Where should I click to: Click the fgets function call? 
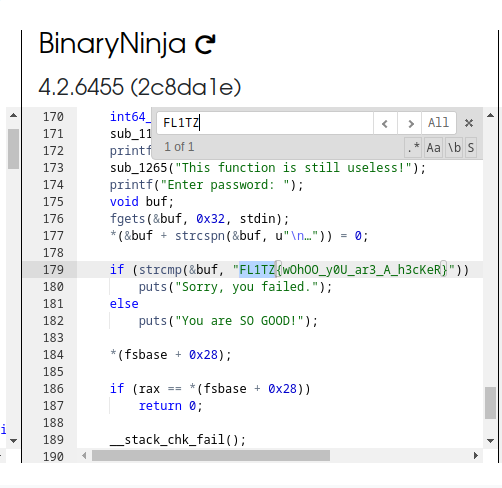(128, 219)
